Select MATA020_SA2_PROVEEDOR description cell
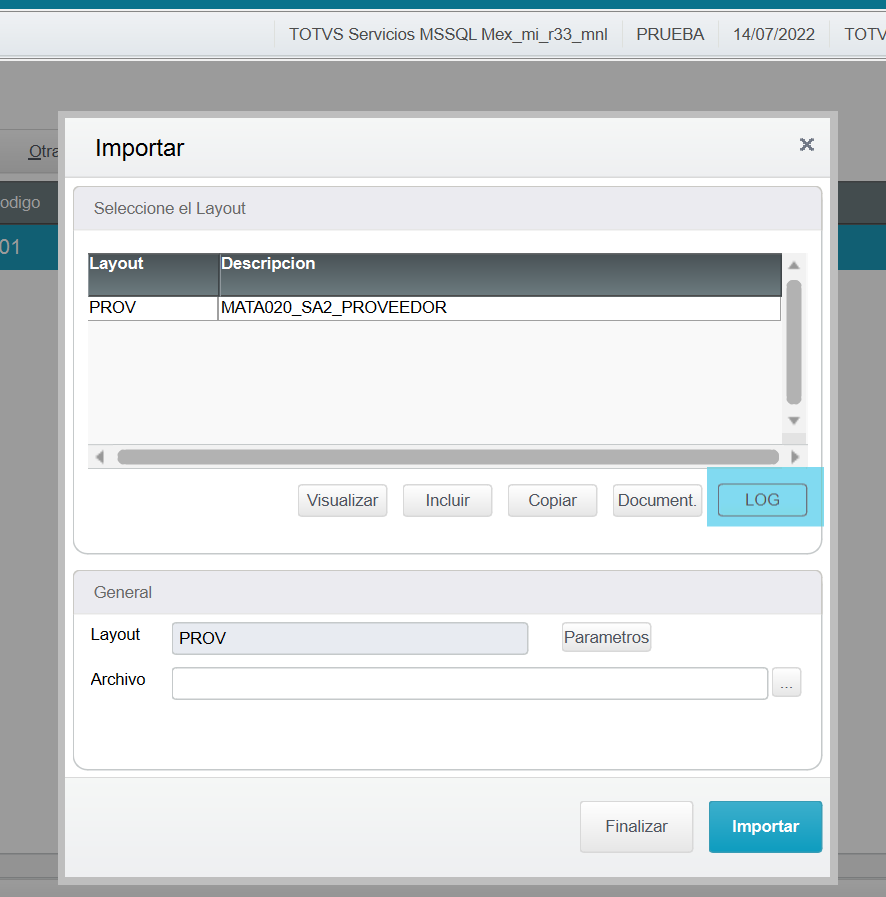 pyautogui.click(x=499, y=308)
